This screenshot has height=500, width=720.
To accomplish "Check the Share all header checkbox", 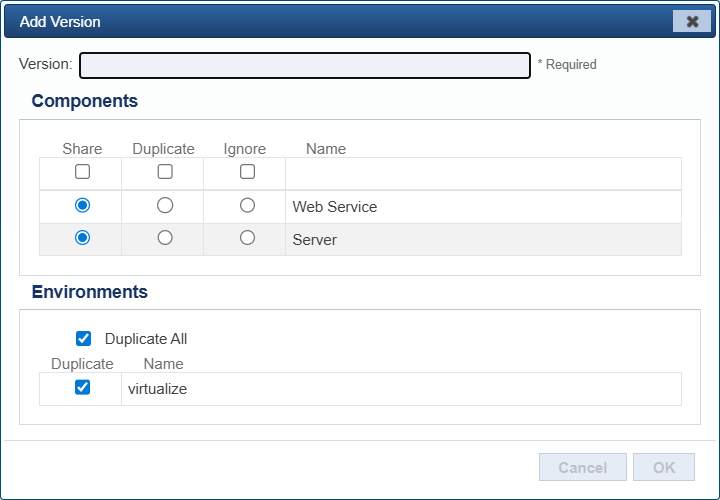I will (x=83, y=172).
